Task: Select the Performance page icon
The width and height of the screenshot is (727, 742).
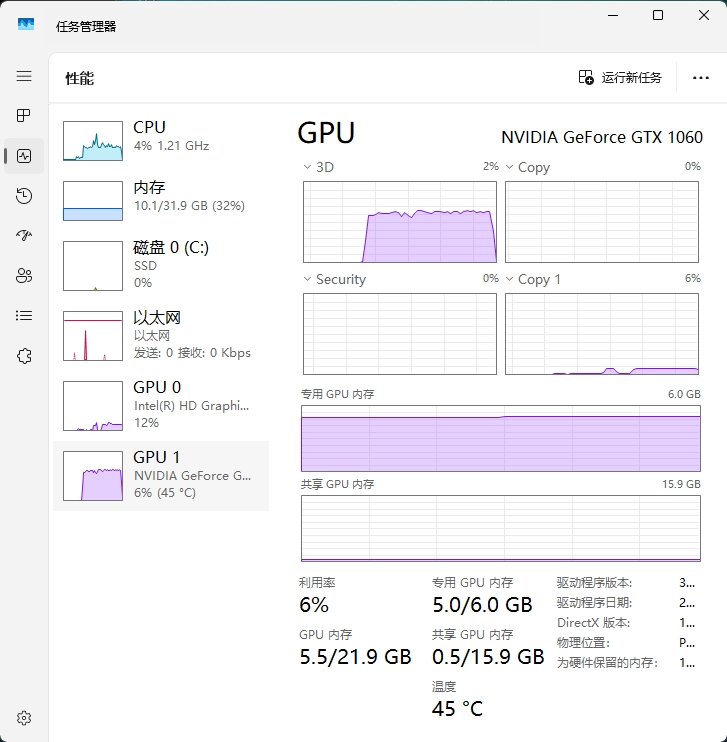Action: click(x=24, y=156)
